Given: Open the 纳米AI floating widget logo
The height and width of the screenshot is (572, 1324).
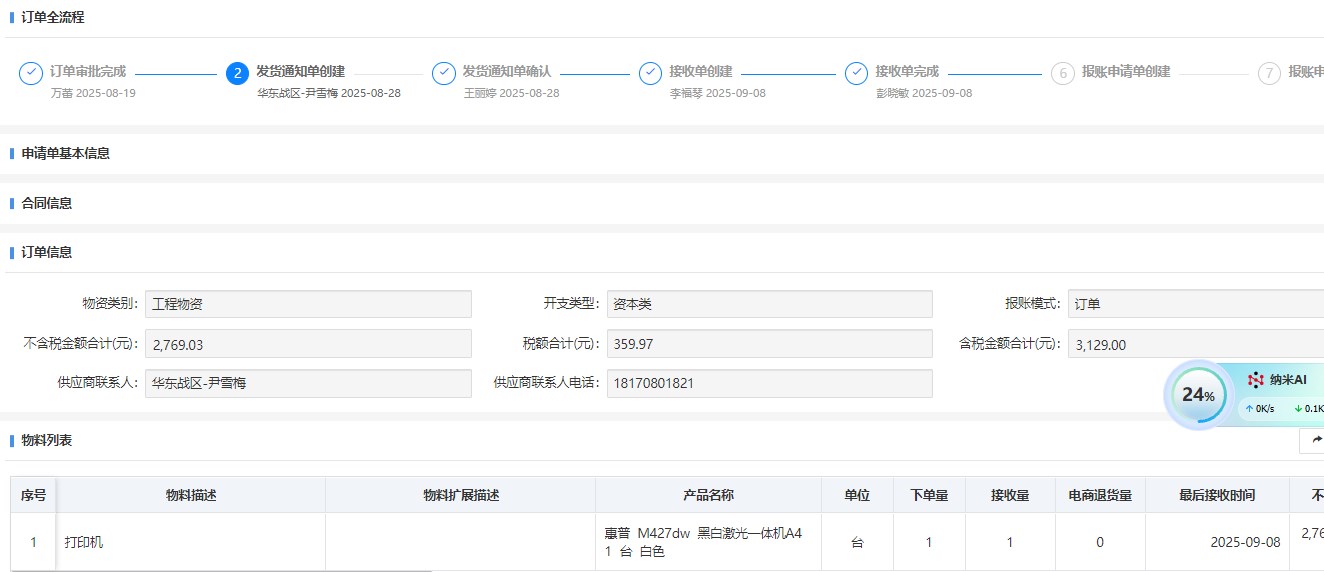Looking at the screenshot, I should click(1256, 380).
